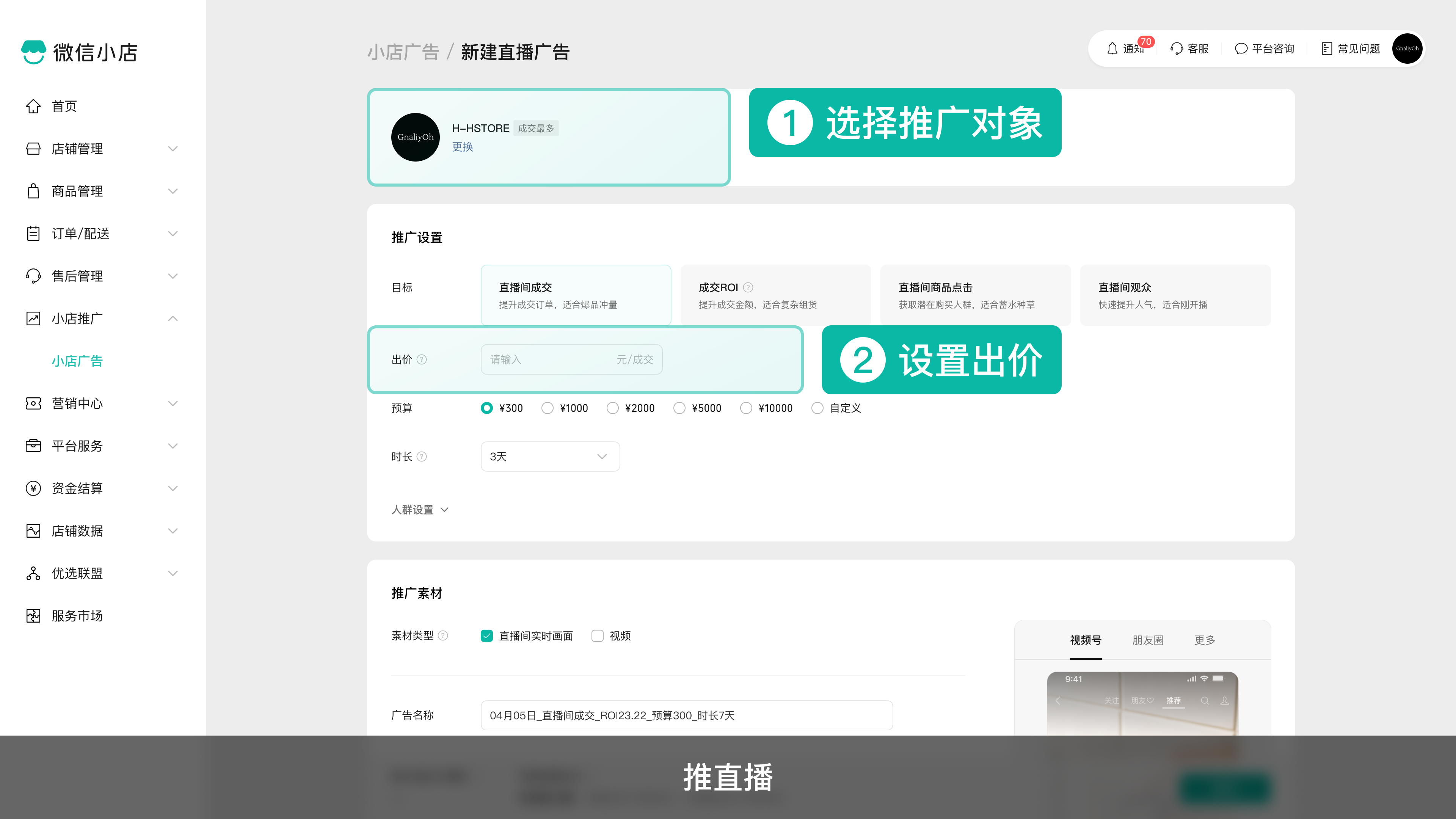The width and height of the screenshot is (1456, 819).
Task: Select the ¥1000 budget option
Action: coord(547,408)
